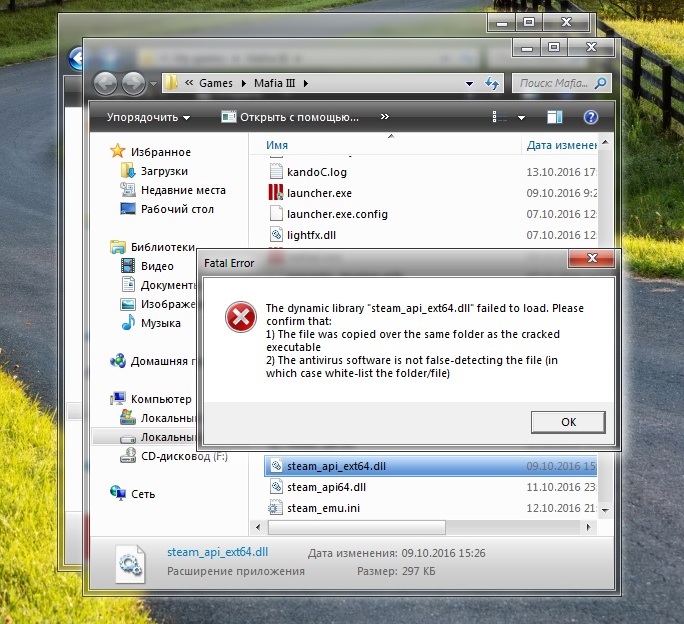This screenshot has height=624, width=684.
Task: Open Документы library
Action: [x=168, y=285]
